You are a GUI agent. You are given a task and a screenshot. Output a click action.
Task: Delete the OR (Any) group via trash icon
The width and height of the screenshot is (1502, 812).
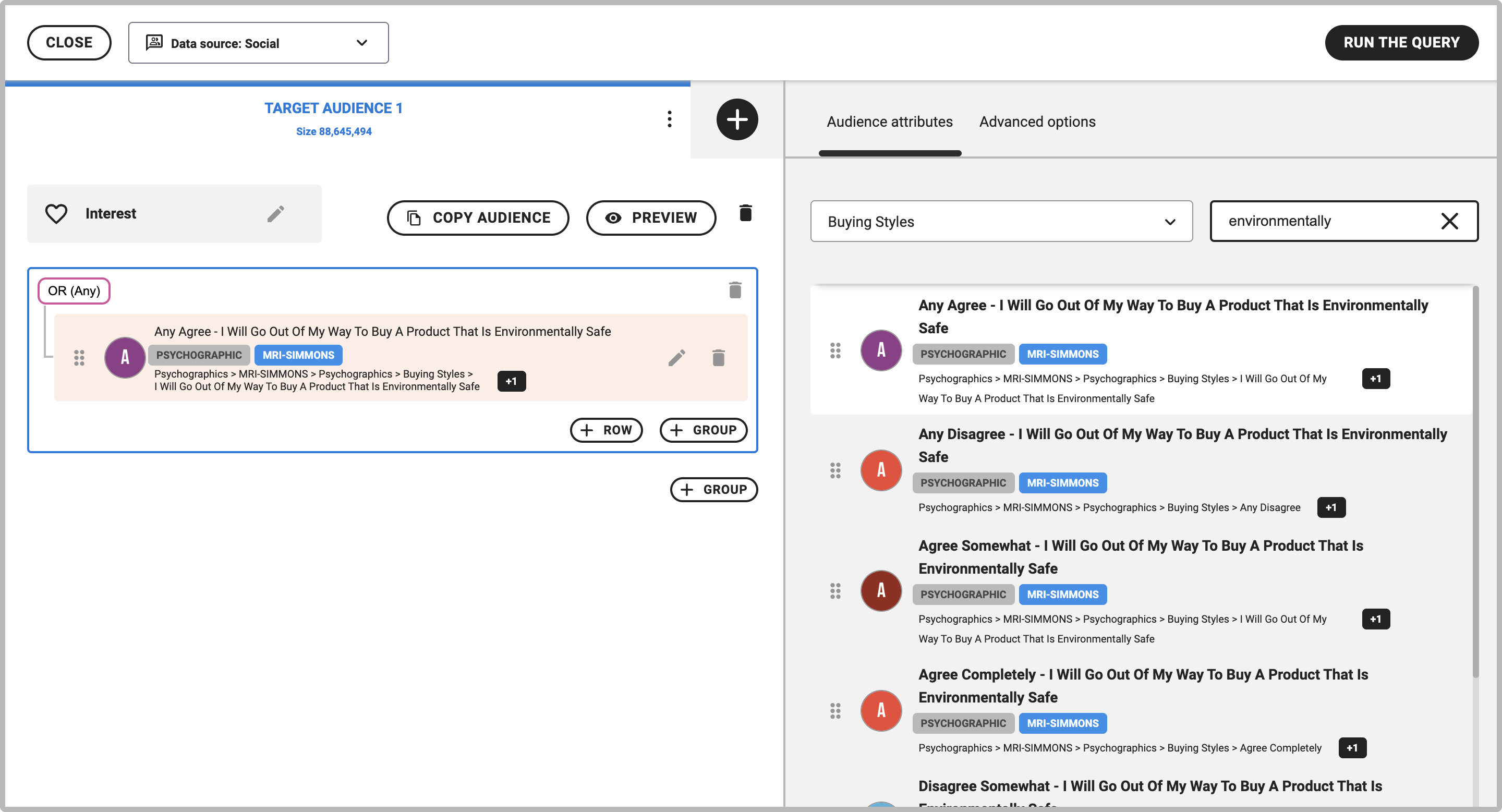[x=735, y=290]
